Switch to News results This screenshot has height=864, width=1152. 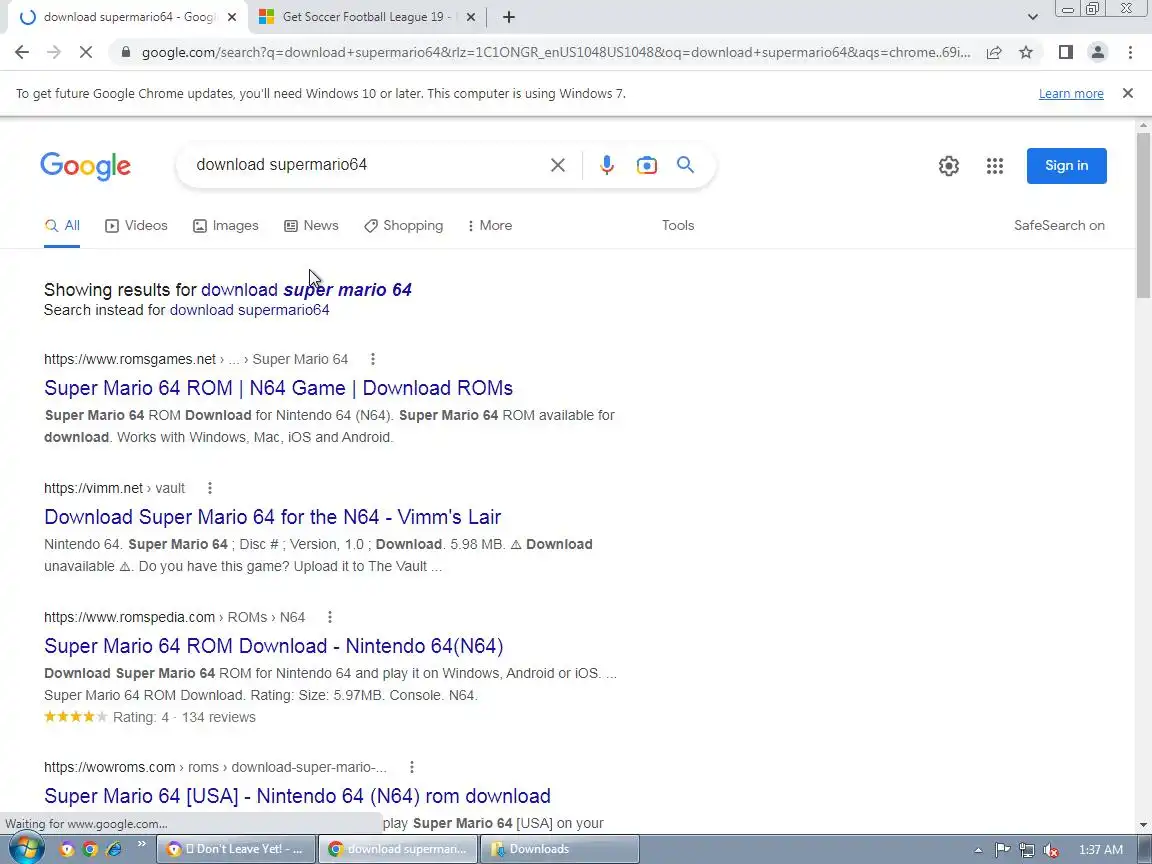point(312,226)
